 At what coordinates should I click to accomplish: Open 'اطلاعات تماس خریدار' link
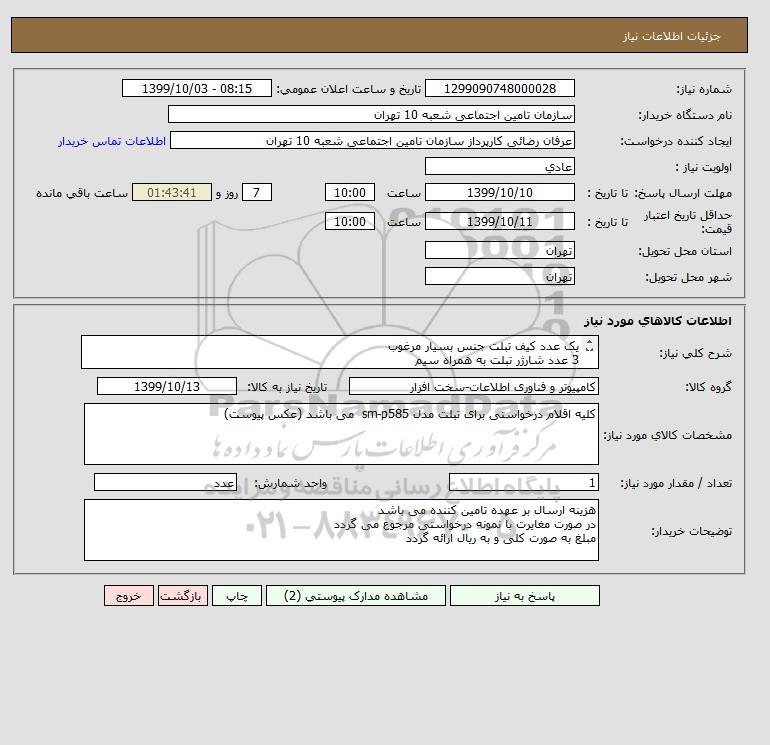click(x=112, y=141)
